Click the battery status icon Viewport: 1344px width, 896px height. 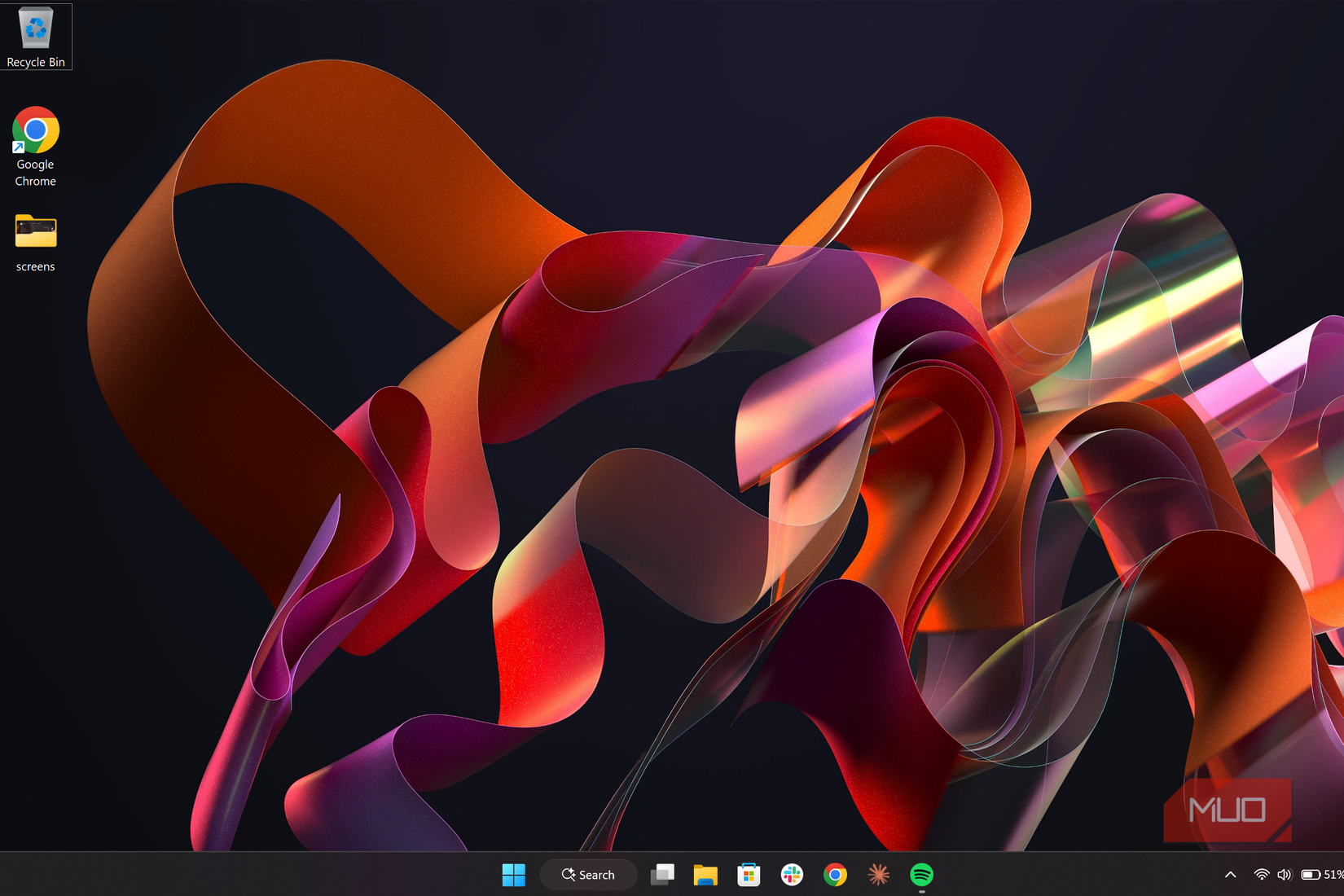(x=1311, y=875)
